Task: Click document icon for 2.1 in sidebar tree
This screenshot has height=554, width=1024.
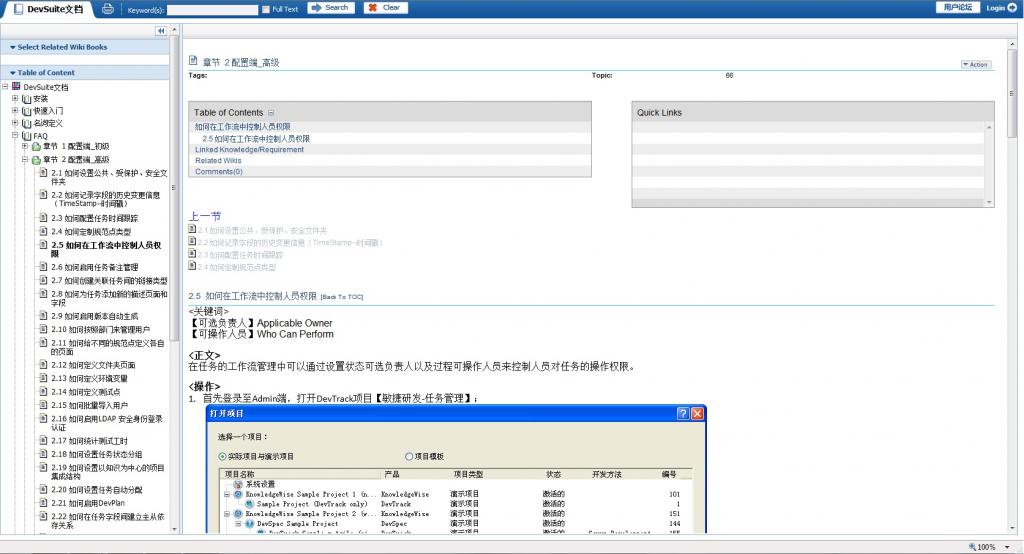Action: [43, 173]
